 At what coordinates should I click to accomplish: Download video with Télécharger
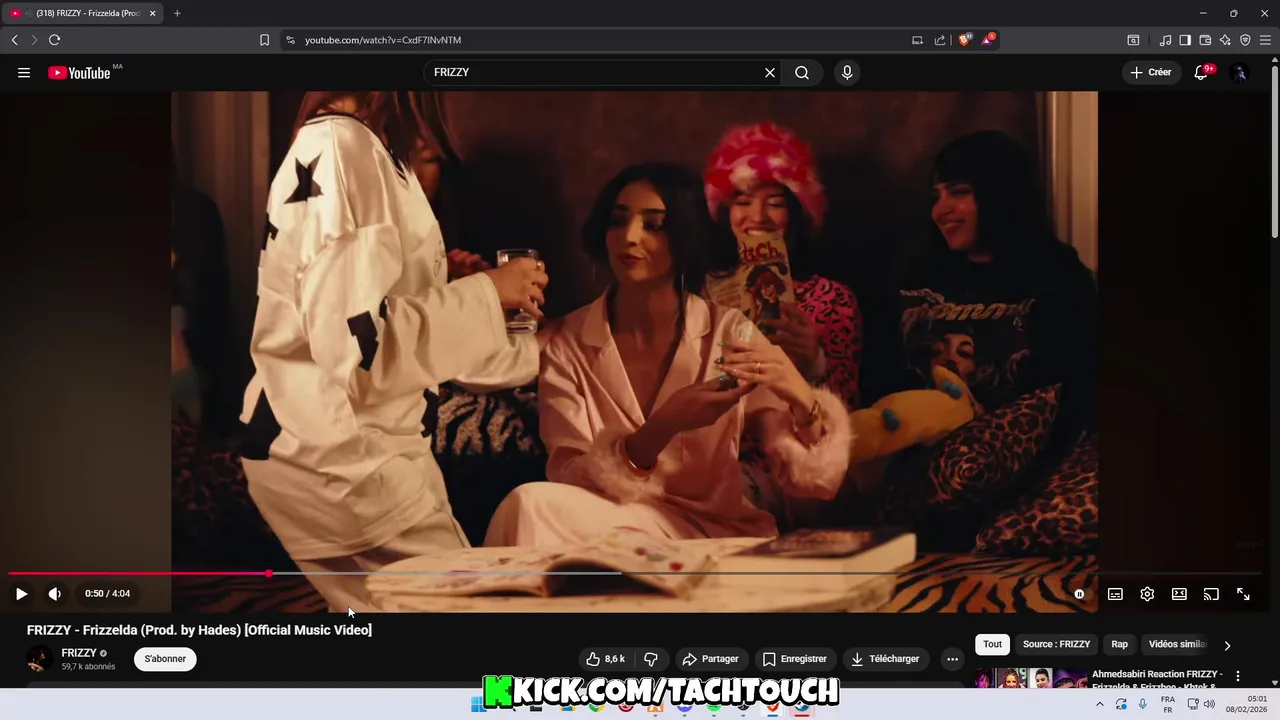(884, 659)
